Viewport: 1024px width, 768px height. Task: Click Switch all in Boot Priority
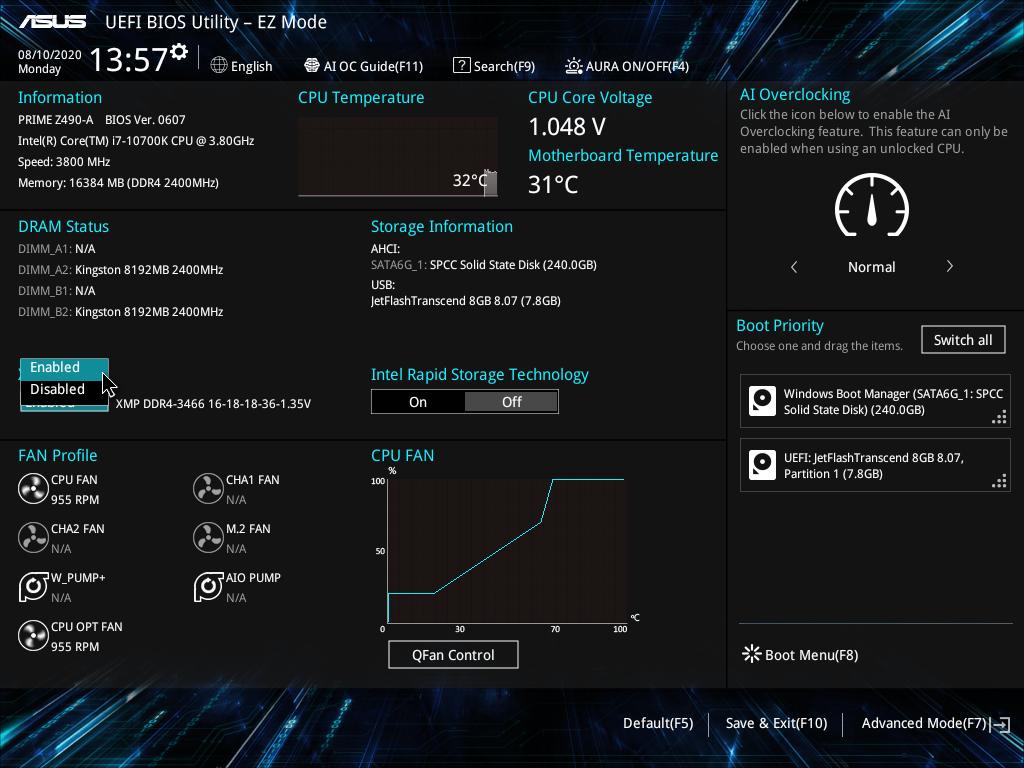pyautogui.click(x=962, y=339)
